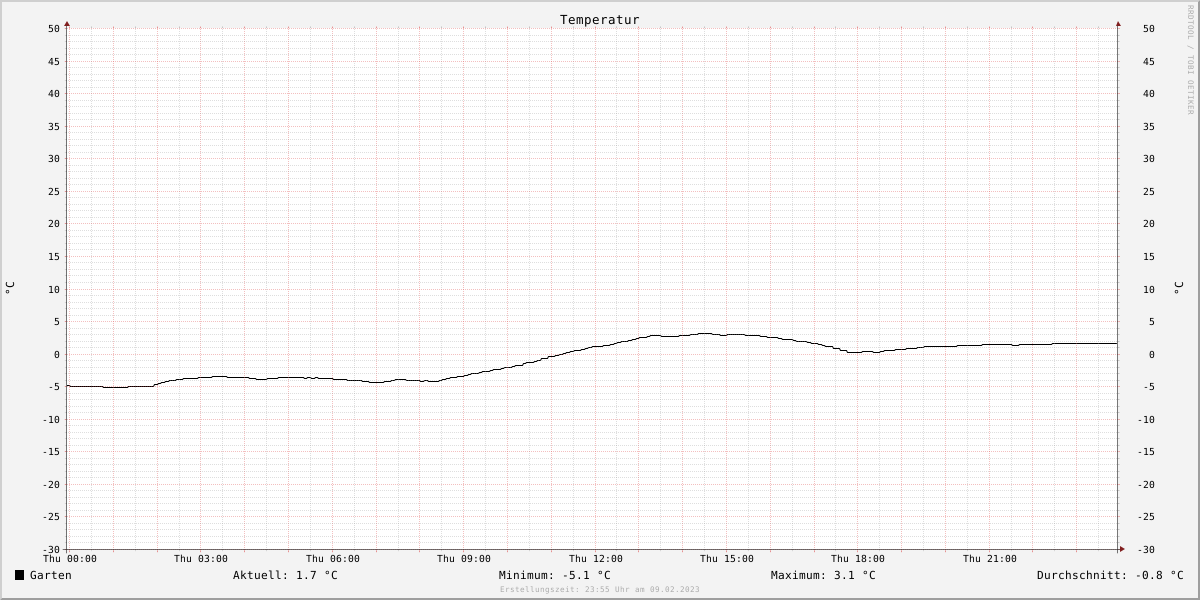Screen dimensions: 1200x600
Task: Select the Garten legend label
Action: pyautogui.click(x=51, y=575)
